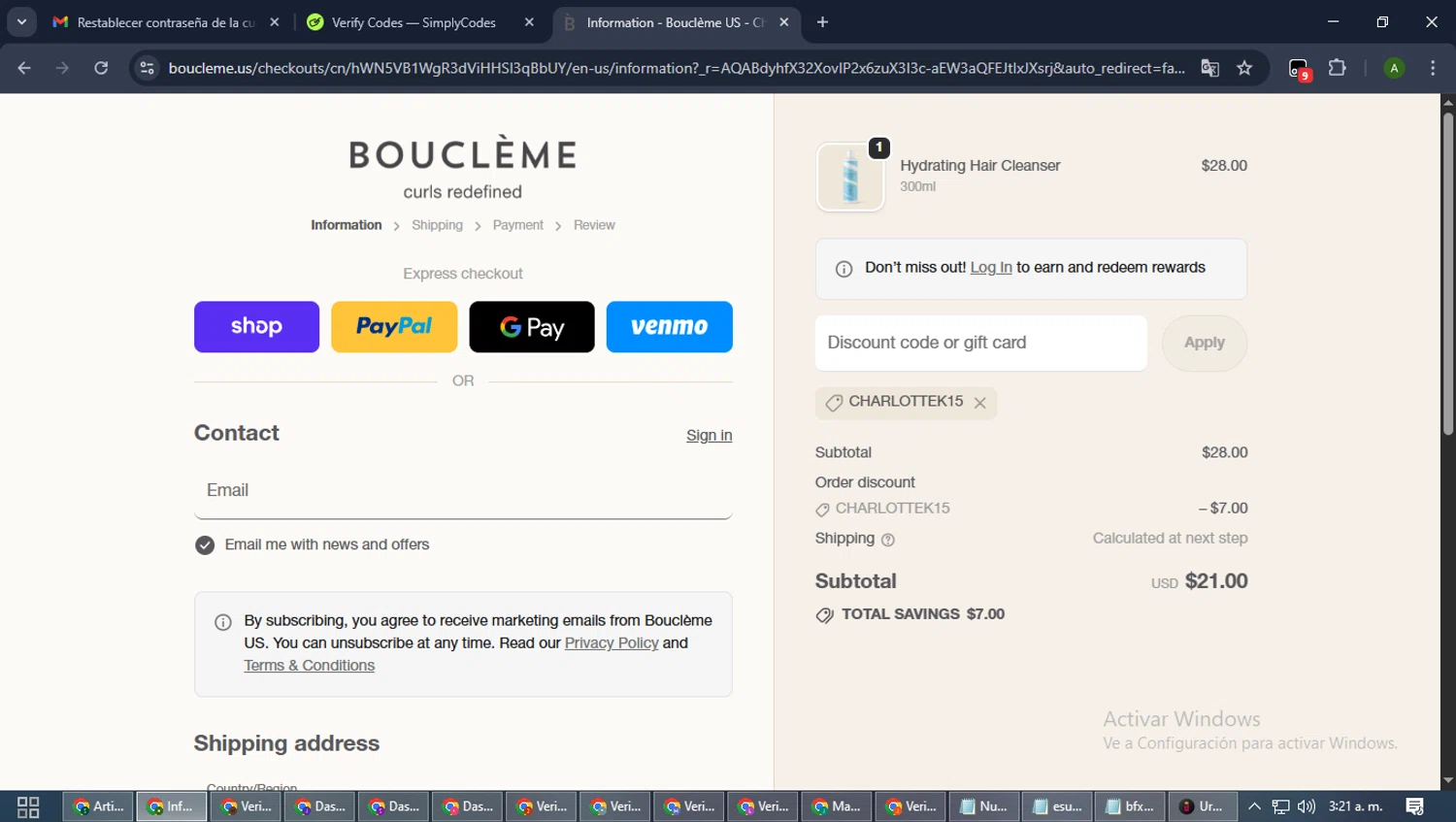Open the esu... notepad taskbar item
Image resolution: width=1456 pixels, height=822 pixels.
(1058, 806)
